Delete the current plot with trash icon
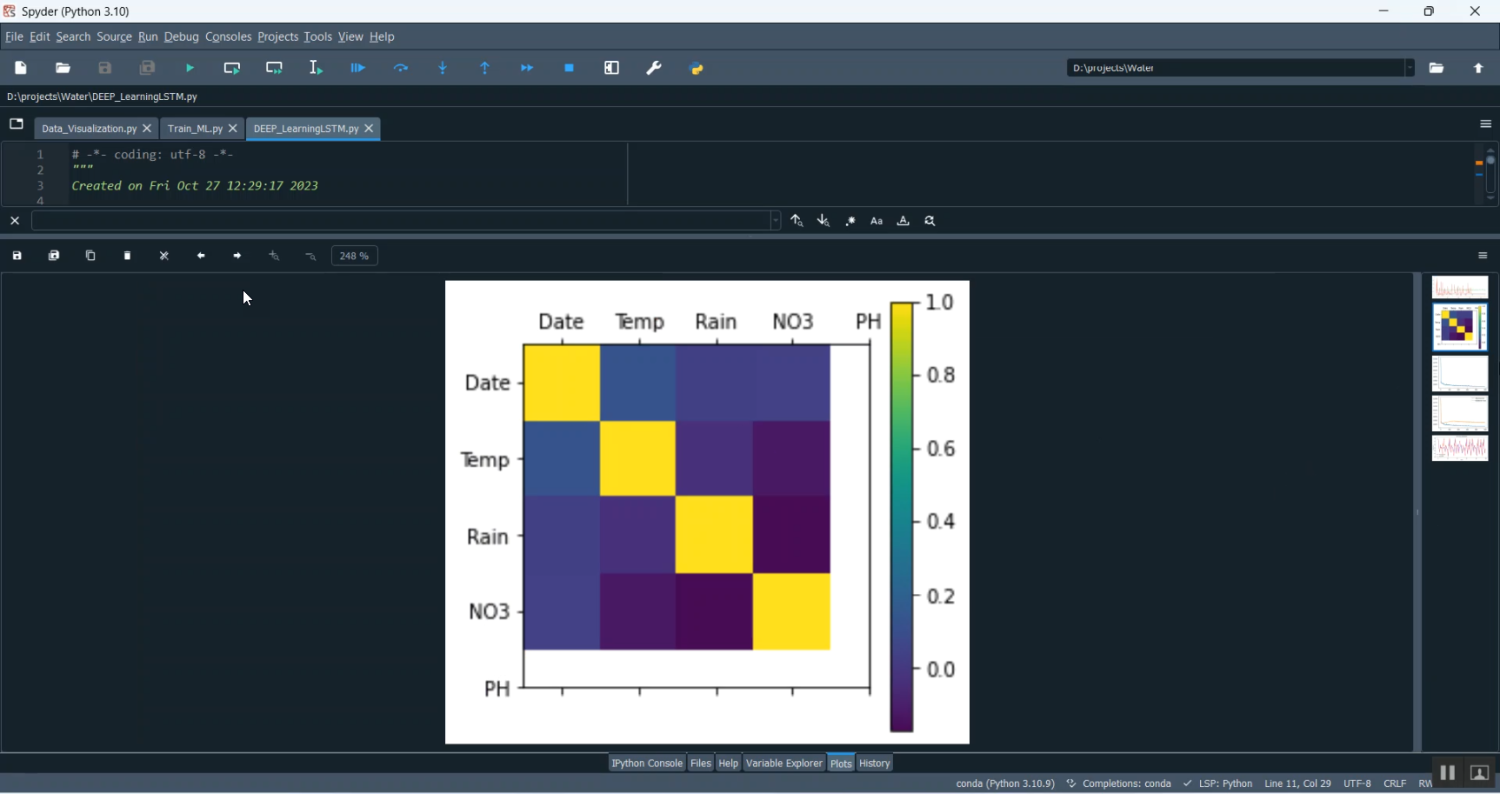 click(128, 256)
